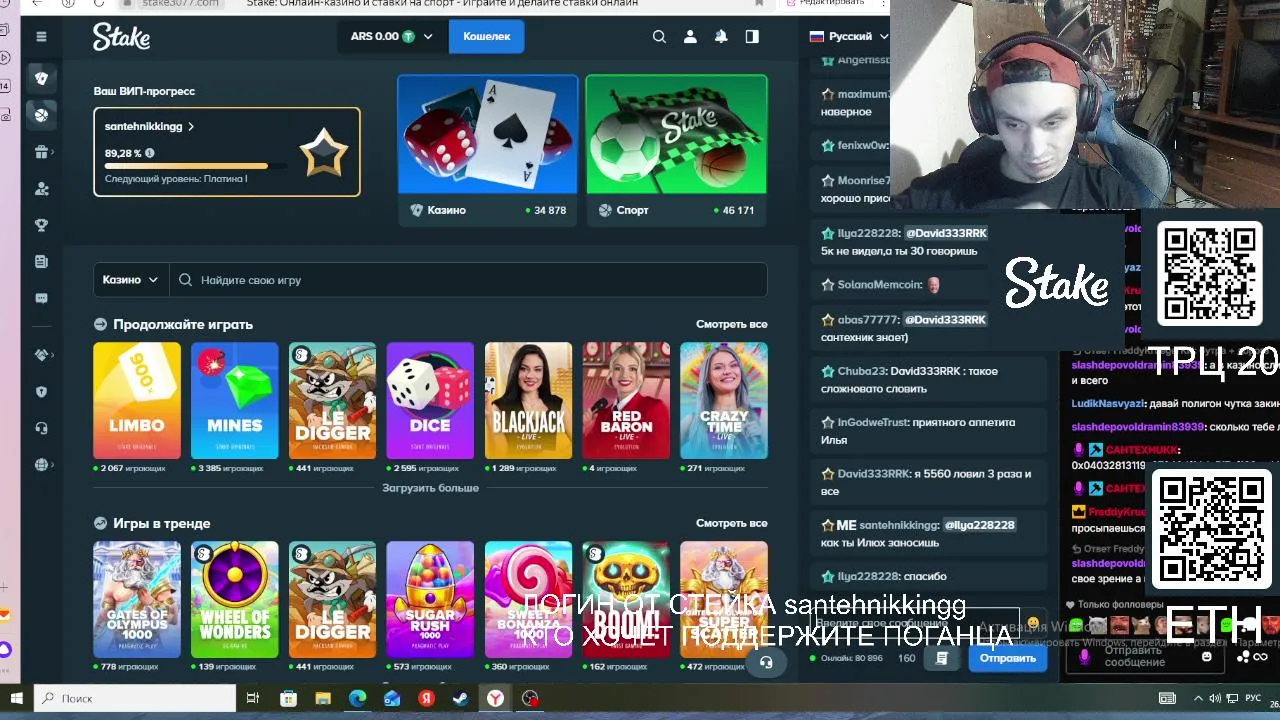Open Sports section via sidebar basketball icon
The width and height of the screenshot is (1280, 720).
point(41,115)
